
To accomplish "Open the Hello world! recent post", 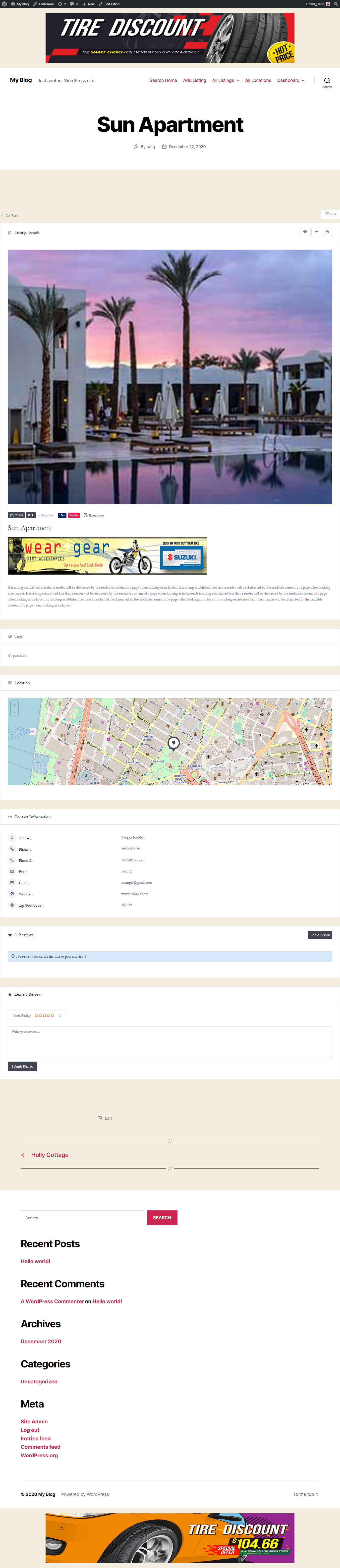I will pos(35,1261).
